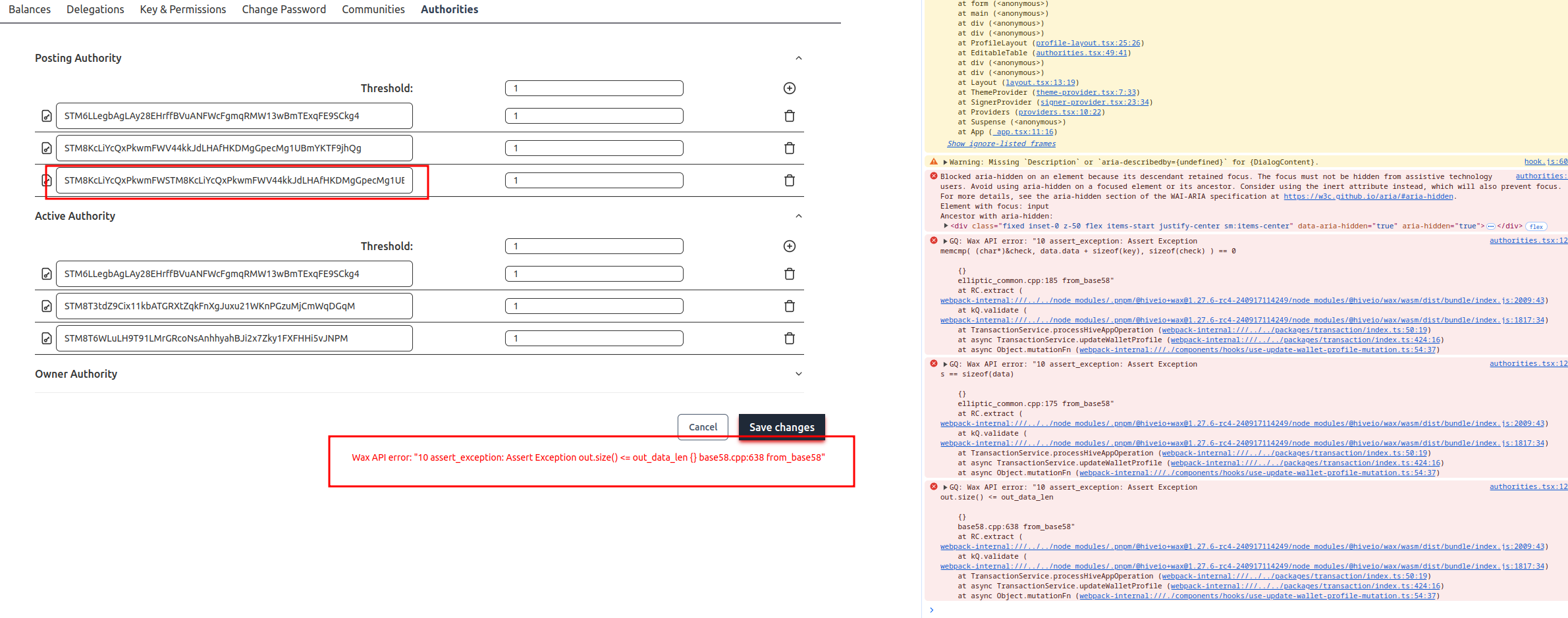
Task: Delete the first Posting Authority key STM6LLegb
Action: click(x=789, y=116)
